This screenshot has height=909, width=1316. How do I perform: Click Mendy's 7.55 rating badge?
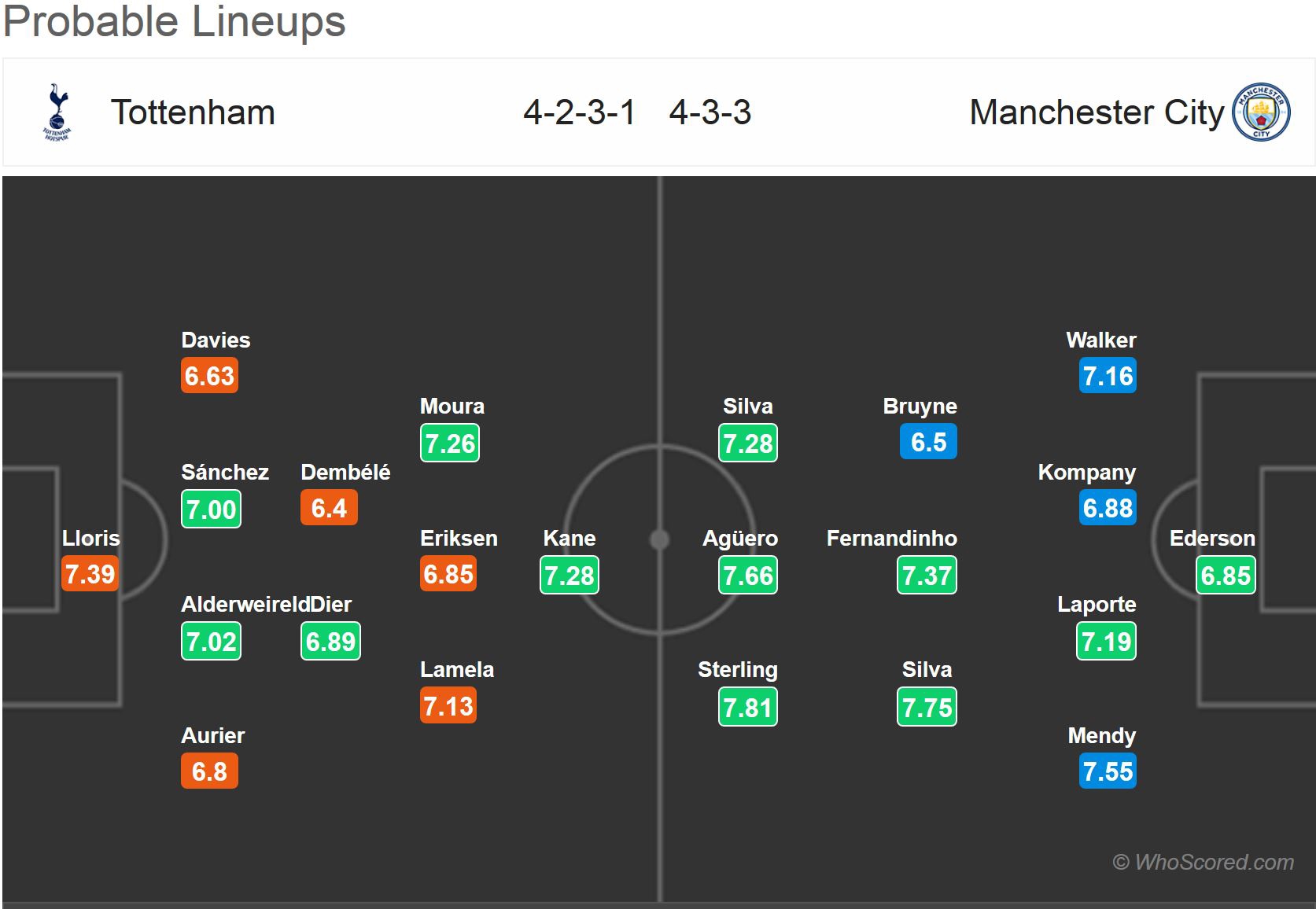coord(1108,771)
